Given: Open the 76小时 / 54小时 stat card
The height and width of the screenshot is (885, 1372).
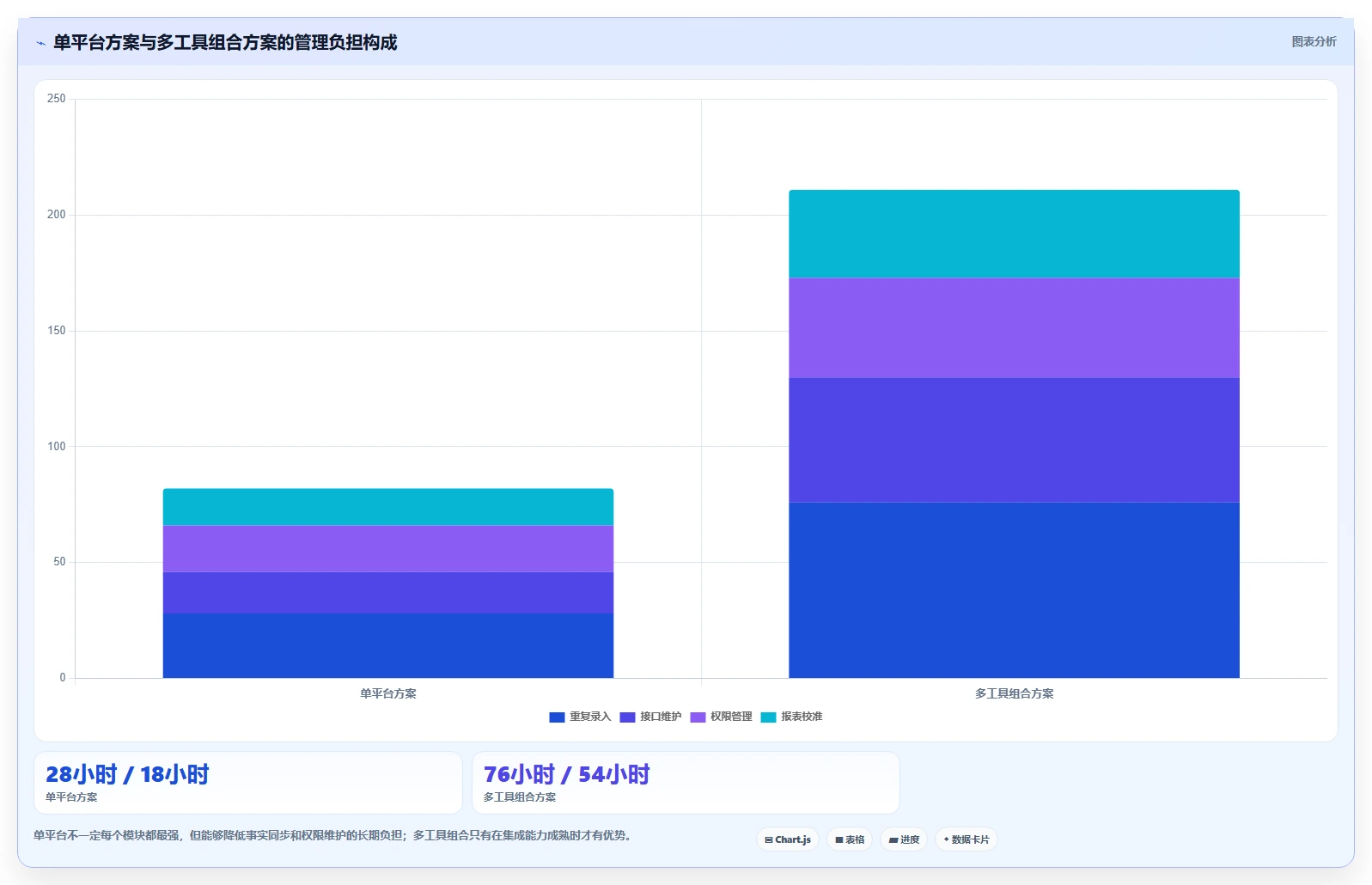Looking at the screenshot, I should tap(686, 783).
